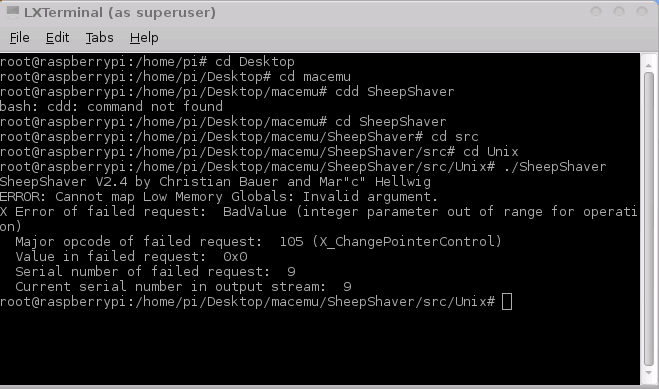Click the "./SheepShaver" command text
The width and height of the screenshot is (659, 389).
[555, 167]
